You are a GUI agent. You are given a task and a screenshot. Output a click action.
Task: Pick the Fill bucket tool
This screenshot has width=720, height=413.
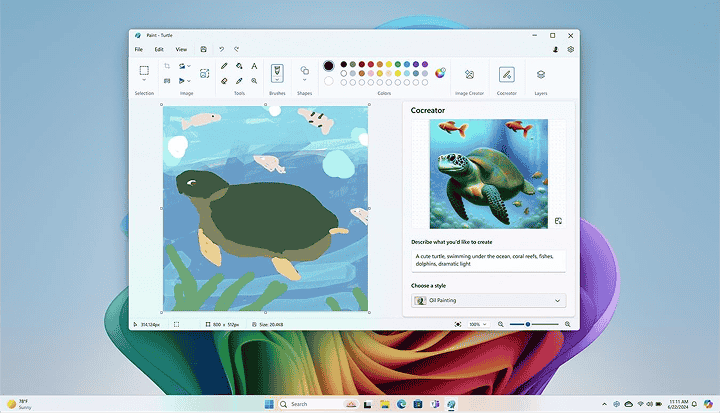(240, 66)
